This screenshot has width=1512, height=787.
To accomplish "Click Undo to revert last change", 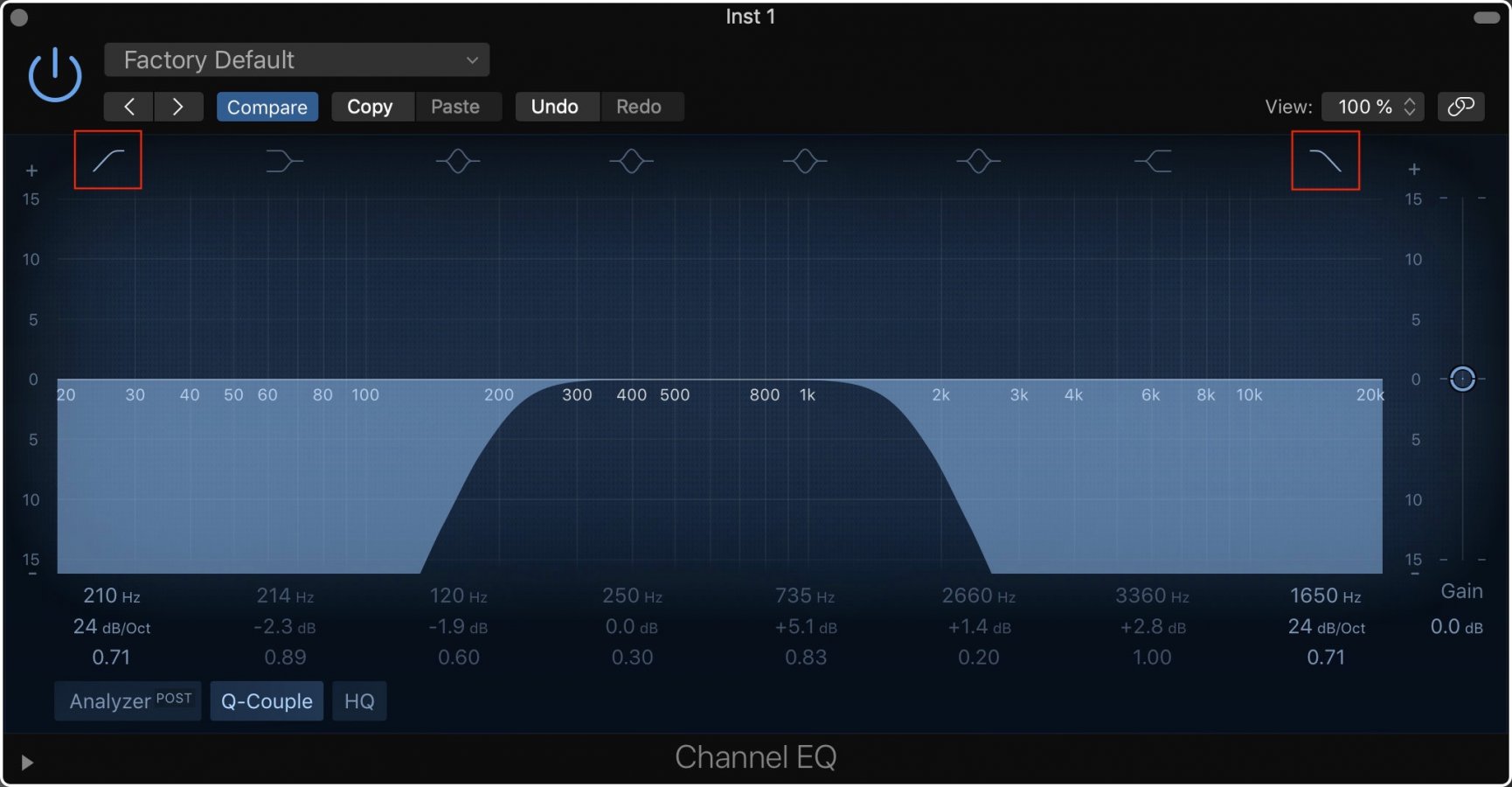I will [x=556, y=106].
